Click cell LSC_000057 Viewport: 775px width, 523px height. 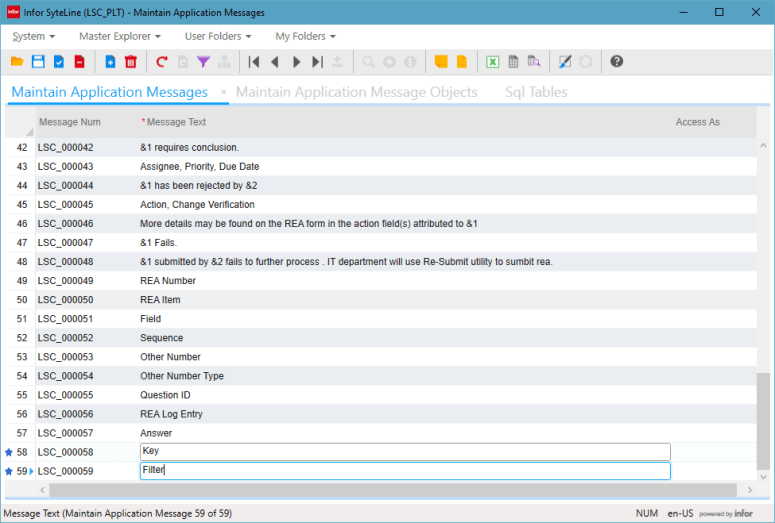[65, 433]
